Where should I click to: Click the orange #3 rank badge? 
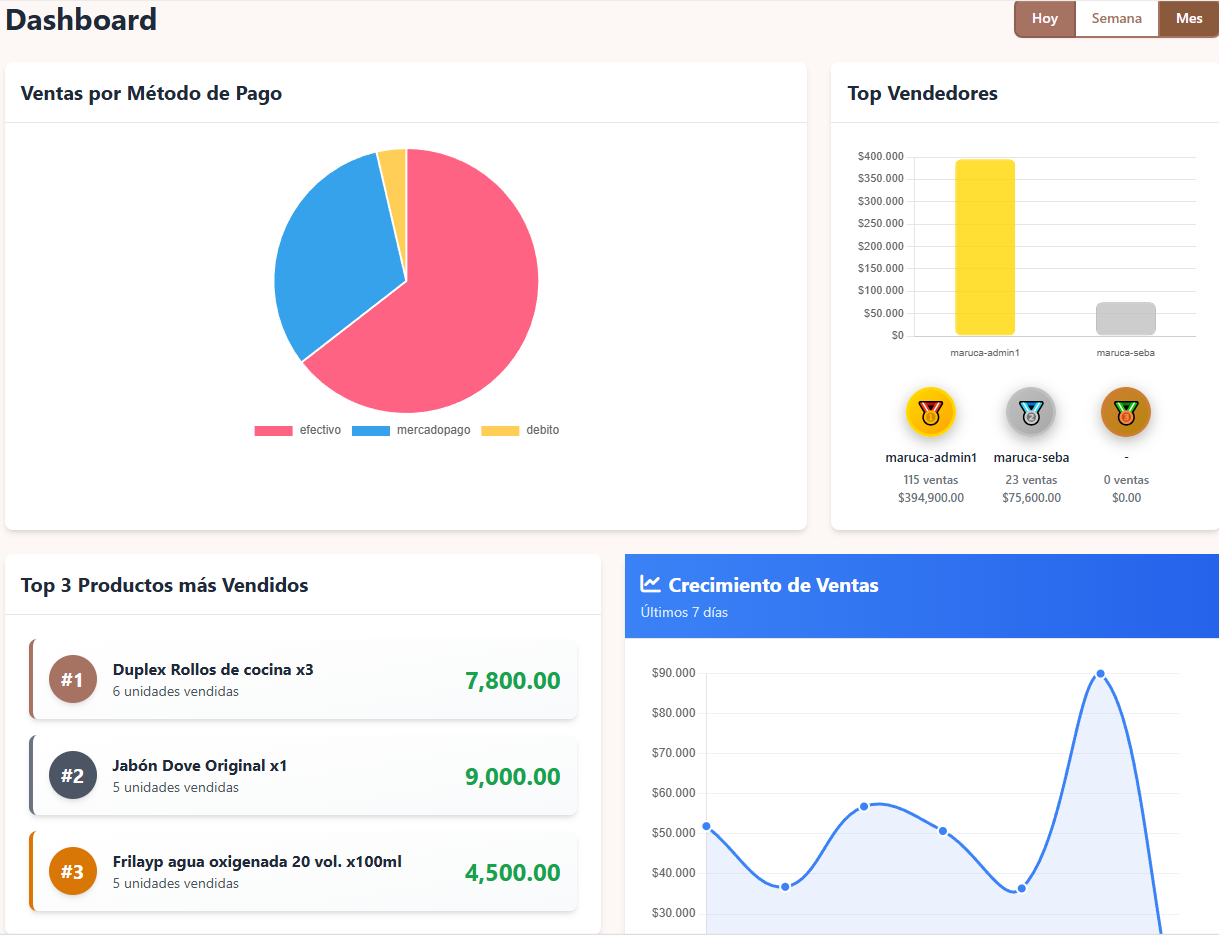pos(73,872)
